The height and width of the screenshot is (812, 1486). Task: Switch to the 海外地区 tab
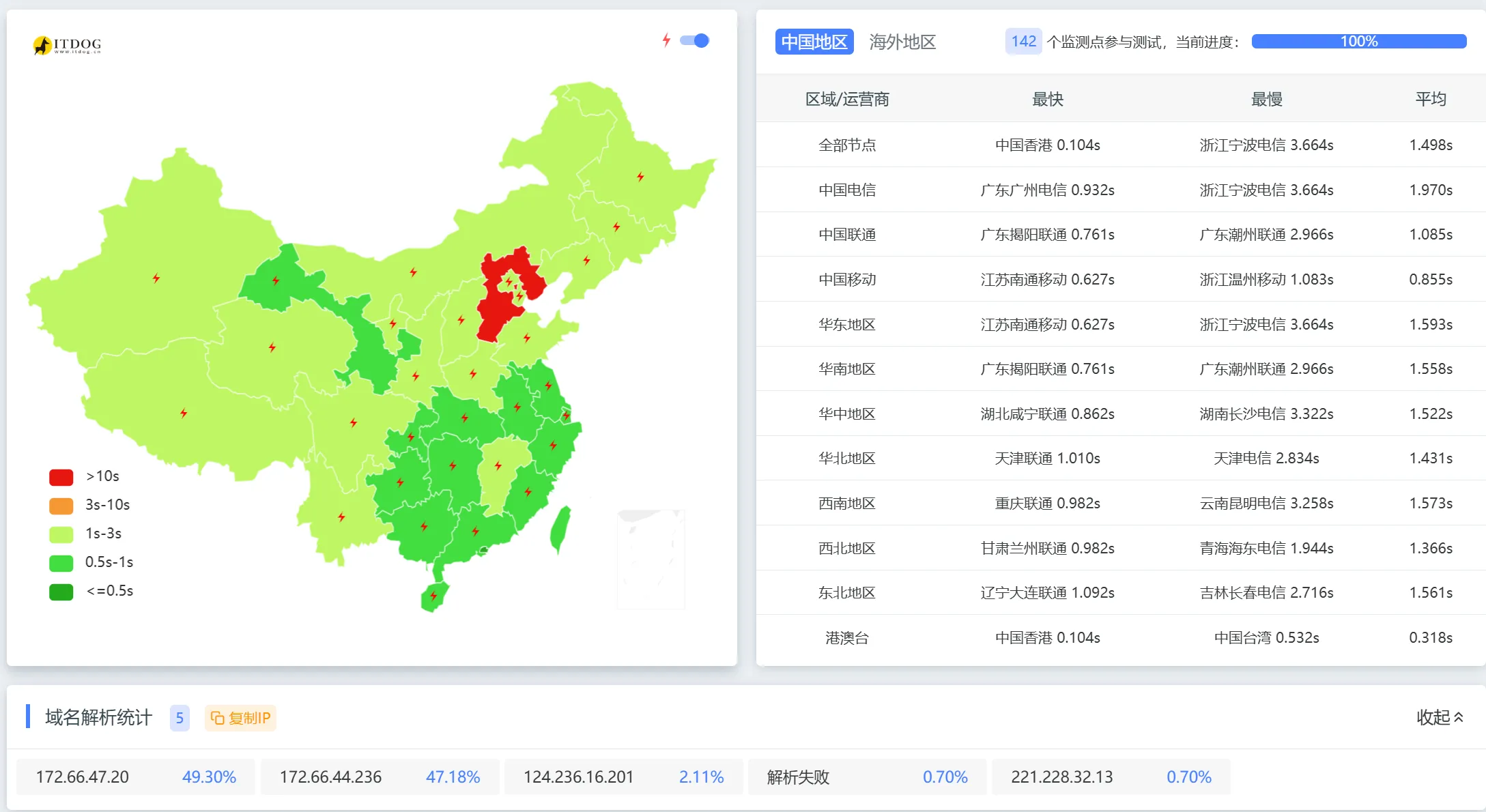tap(902, 42)
